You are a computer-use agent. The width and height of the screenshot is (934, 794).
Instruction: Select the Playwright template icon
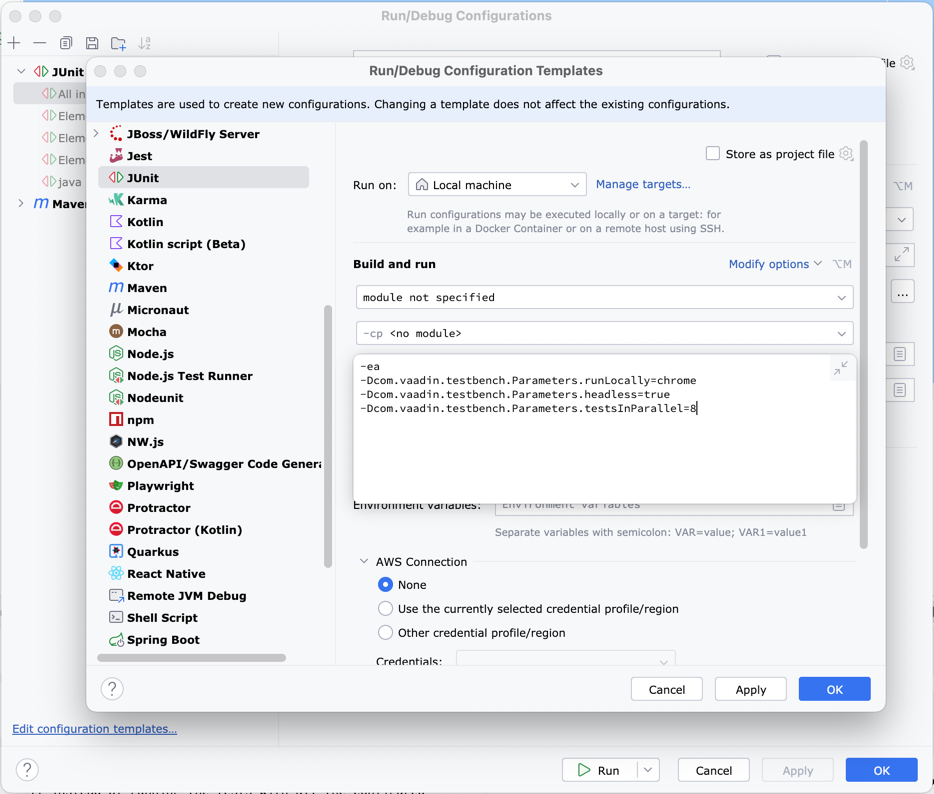(x=116, y=485)
